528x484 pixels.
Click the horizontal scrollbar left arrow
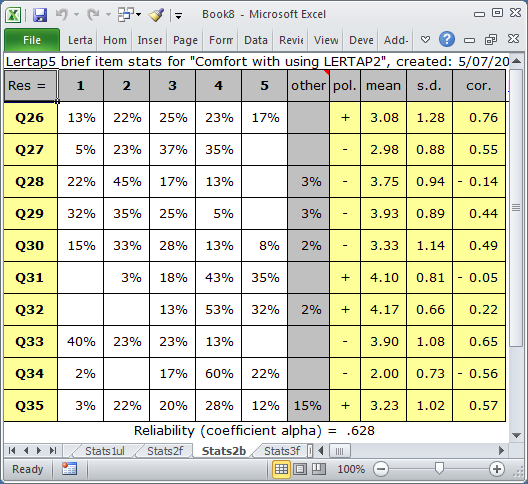321,451
